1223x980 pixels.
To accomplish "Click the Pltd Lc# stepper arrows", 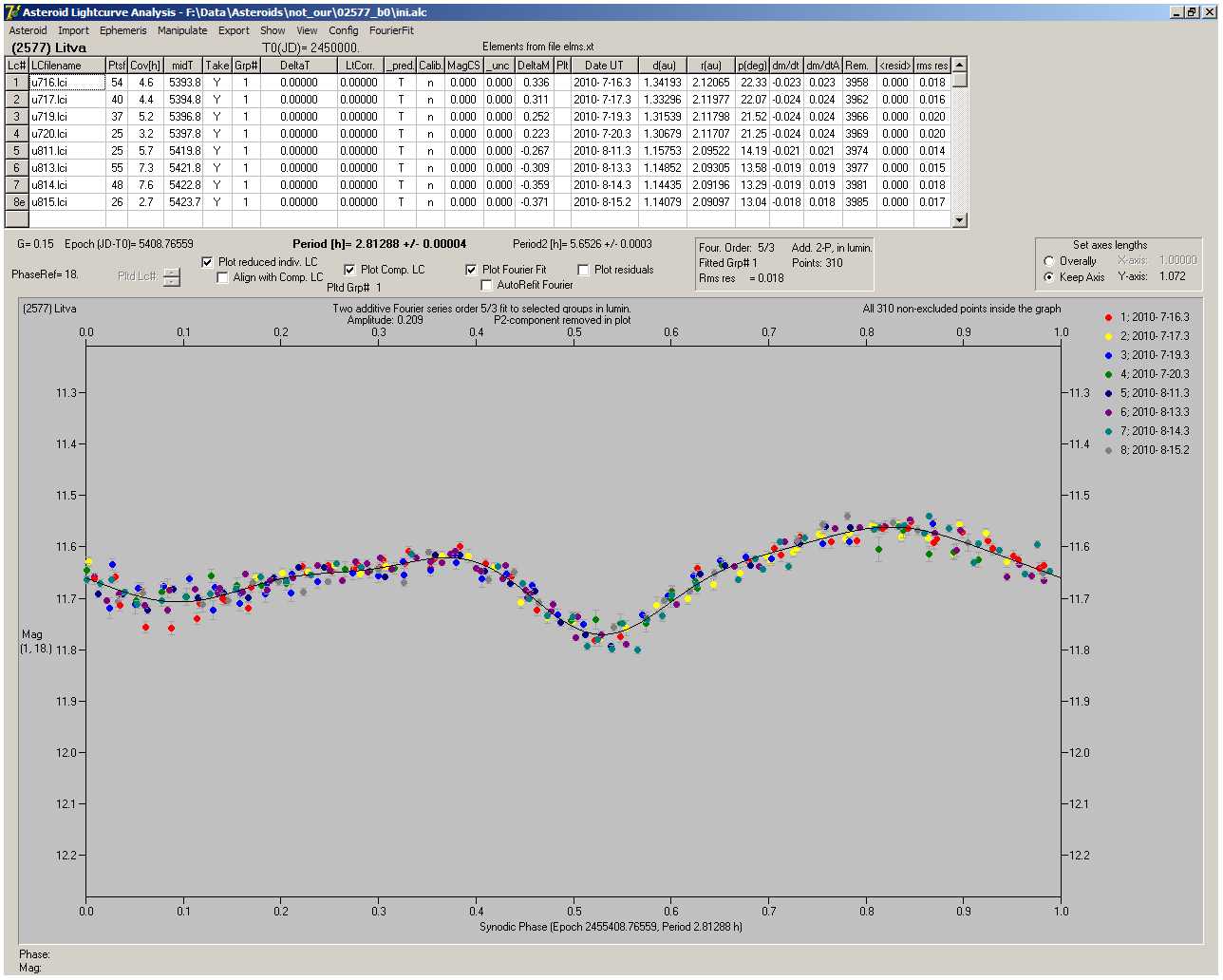I will [x=172, y=276].
